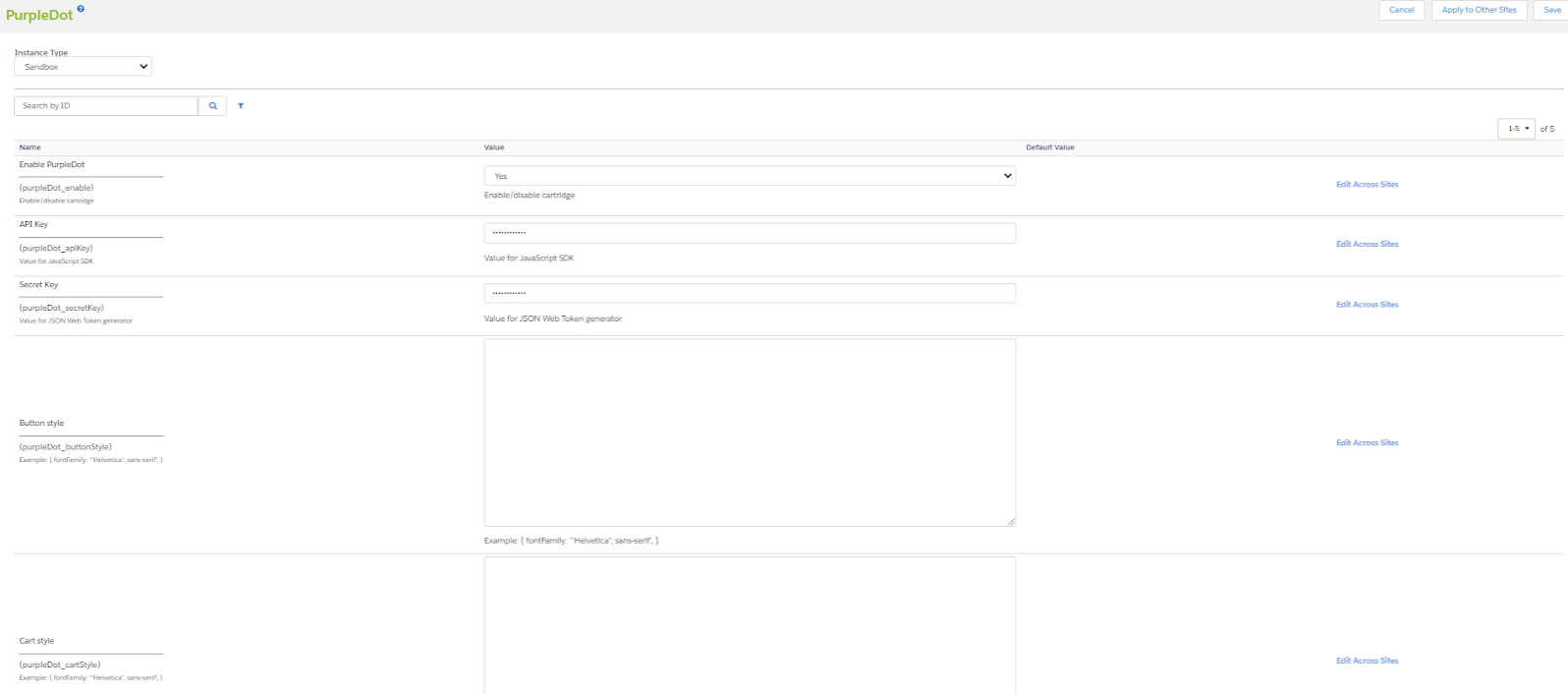
Task: Click the Value column header
Action: (494, 147)
